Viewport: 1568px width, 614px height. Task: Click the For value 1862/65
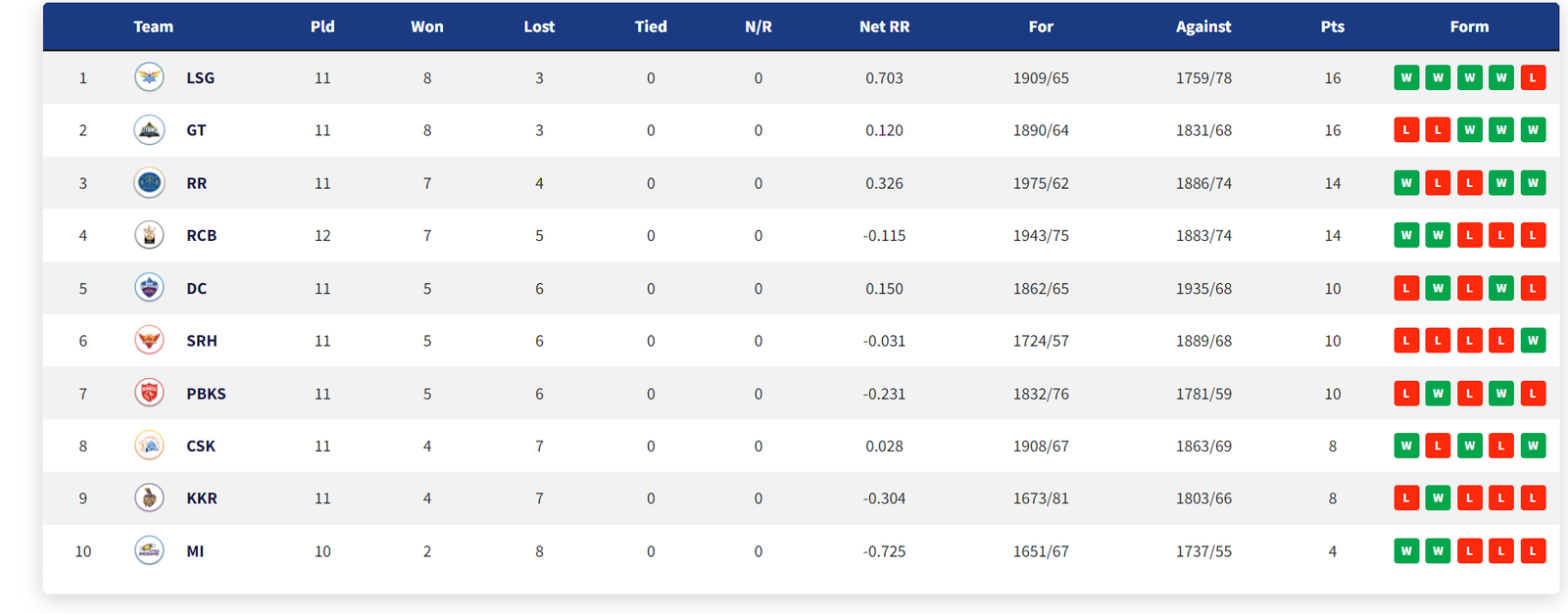[1041, 288]
